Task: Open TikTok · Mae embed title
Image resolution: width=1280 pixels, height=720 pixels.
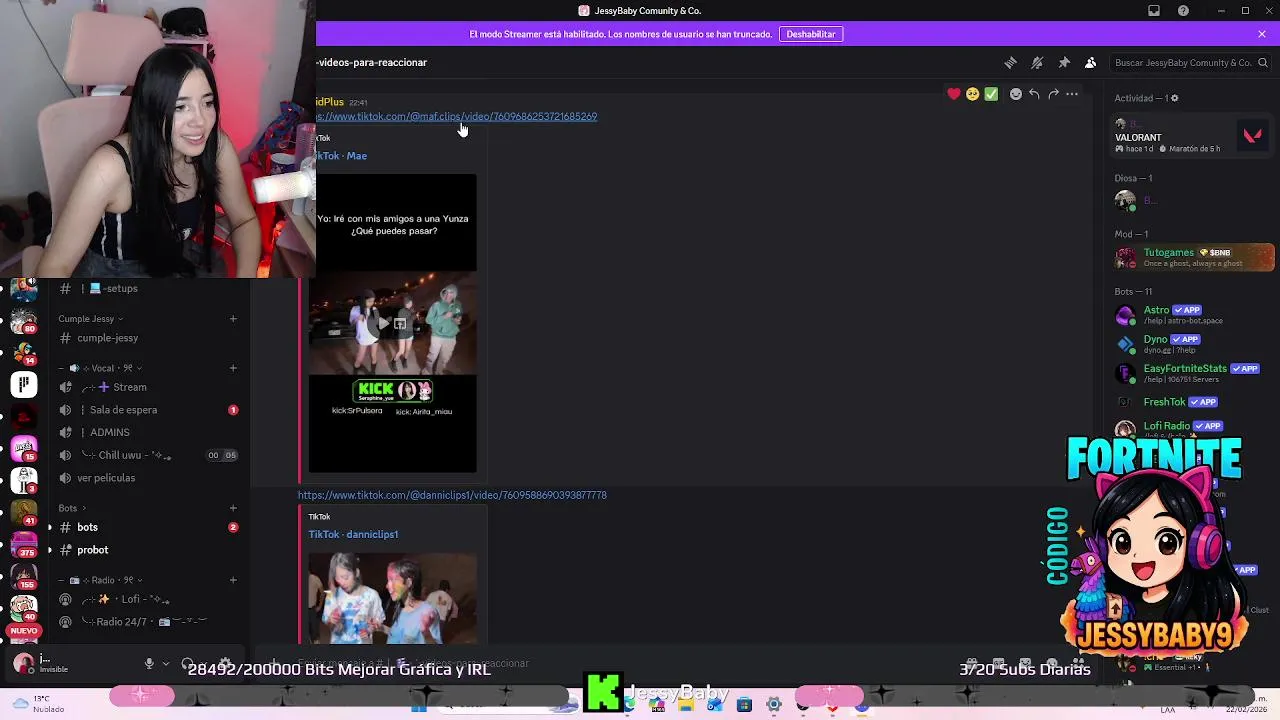Action: point(342,156)
